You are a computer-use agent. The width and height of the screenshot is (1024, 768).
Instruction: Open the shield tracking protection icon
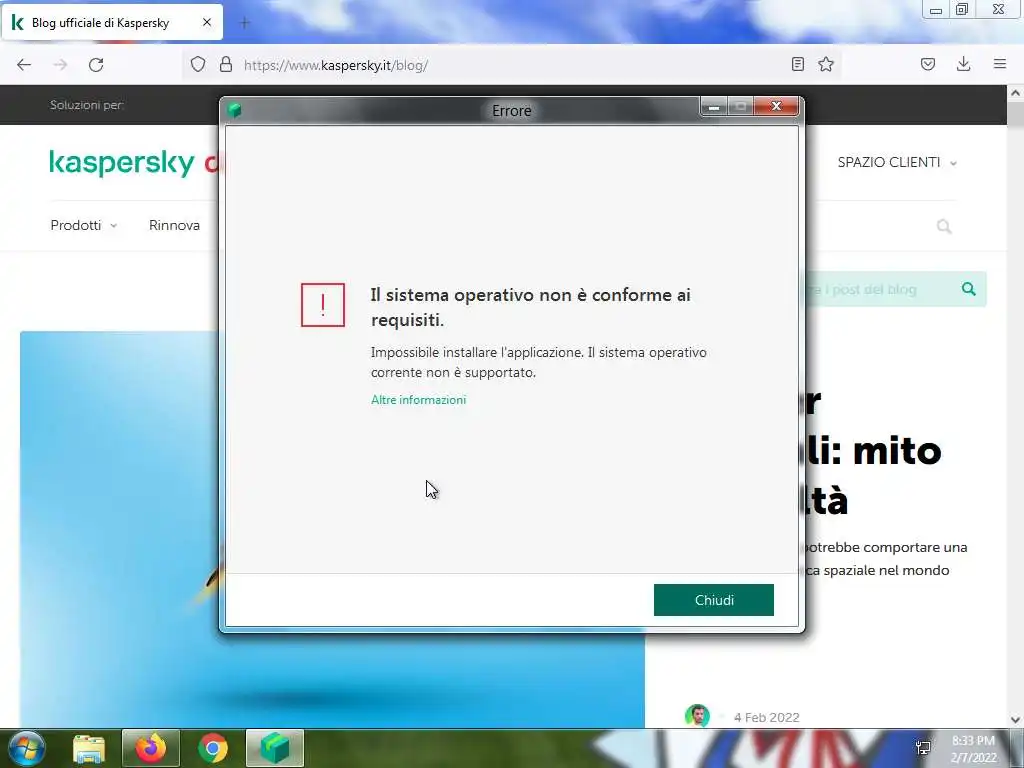pyautogui.click(x=198, y=64)
